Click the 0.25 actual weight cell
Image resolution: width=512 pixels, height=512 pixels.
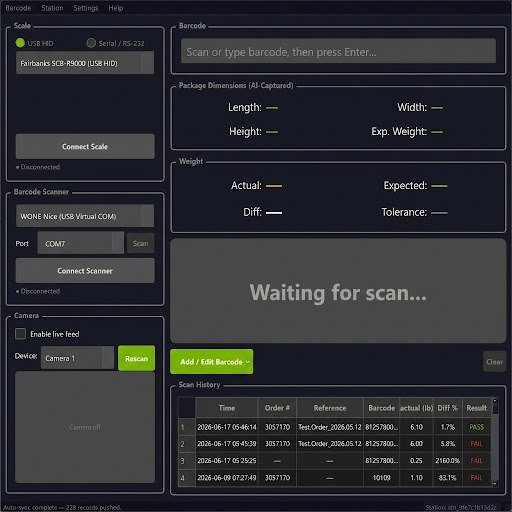point(416,461)
